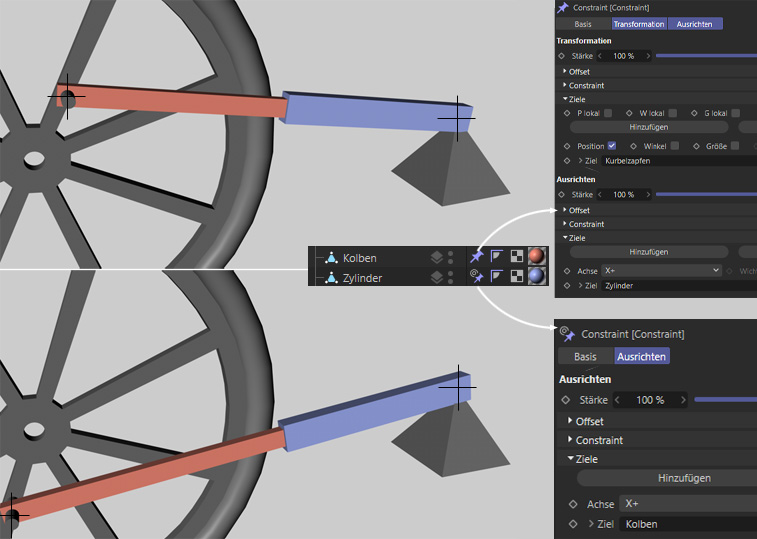Click keyframe diamond beside Transformation Stärke
This screenshot has height=539, width=757.
tap(561, 56)
